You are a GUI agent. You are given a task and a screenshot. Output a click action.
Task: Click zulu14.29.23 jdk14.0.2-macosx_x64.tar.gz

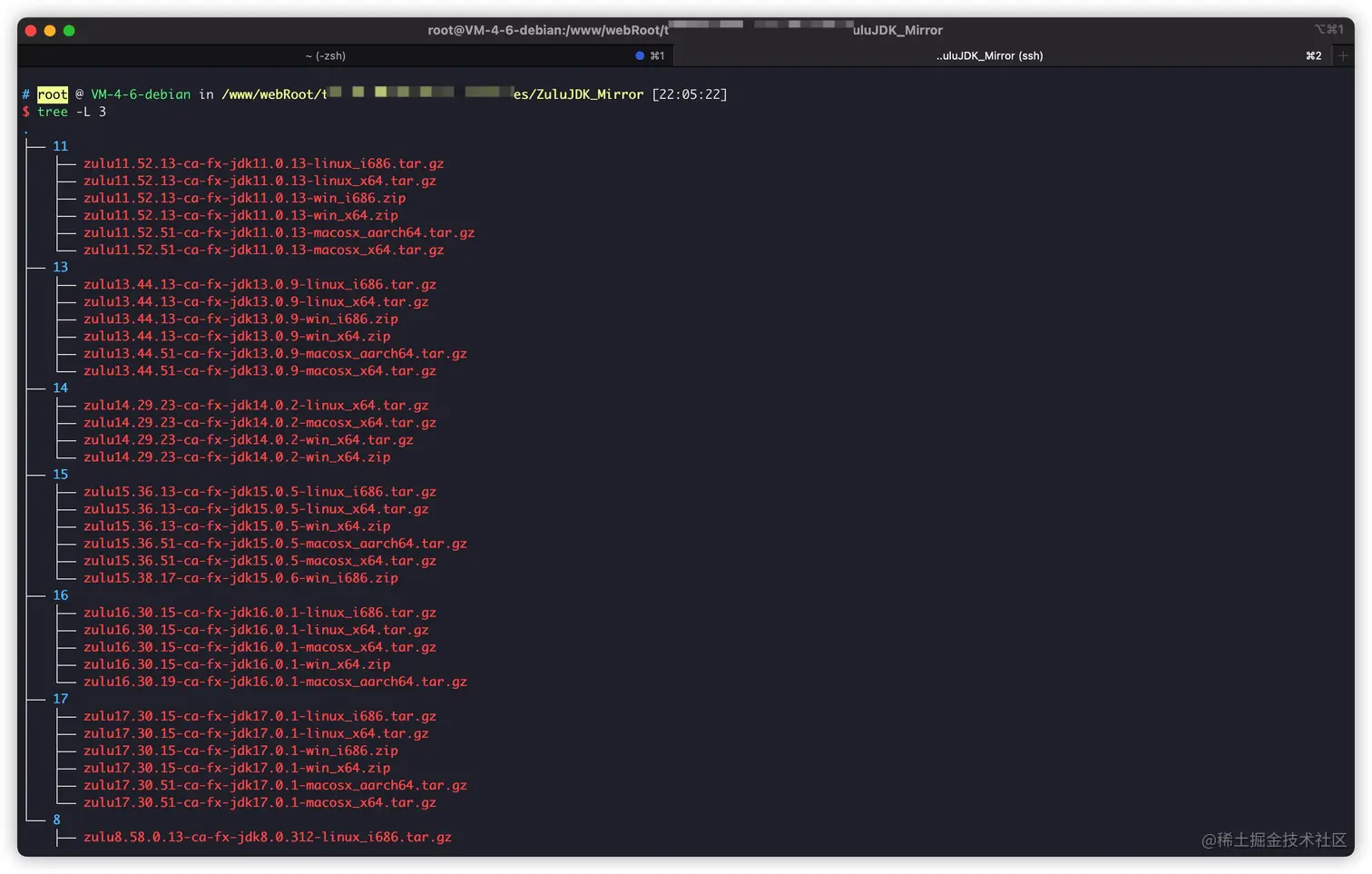click(x=260, y=422)
